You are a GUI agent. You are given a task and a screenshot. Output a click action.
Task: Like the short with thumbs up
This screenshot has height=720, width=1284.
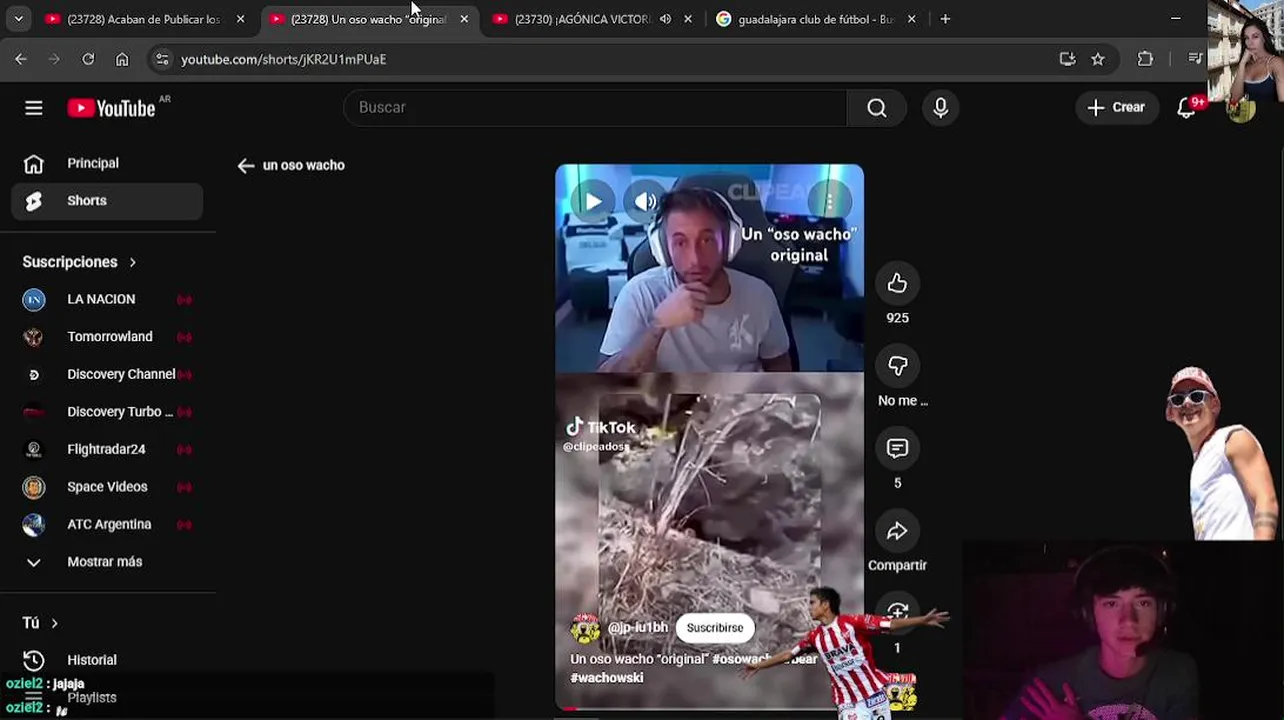pos(897,284)
